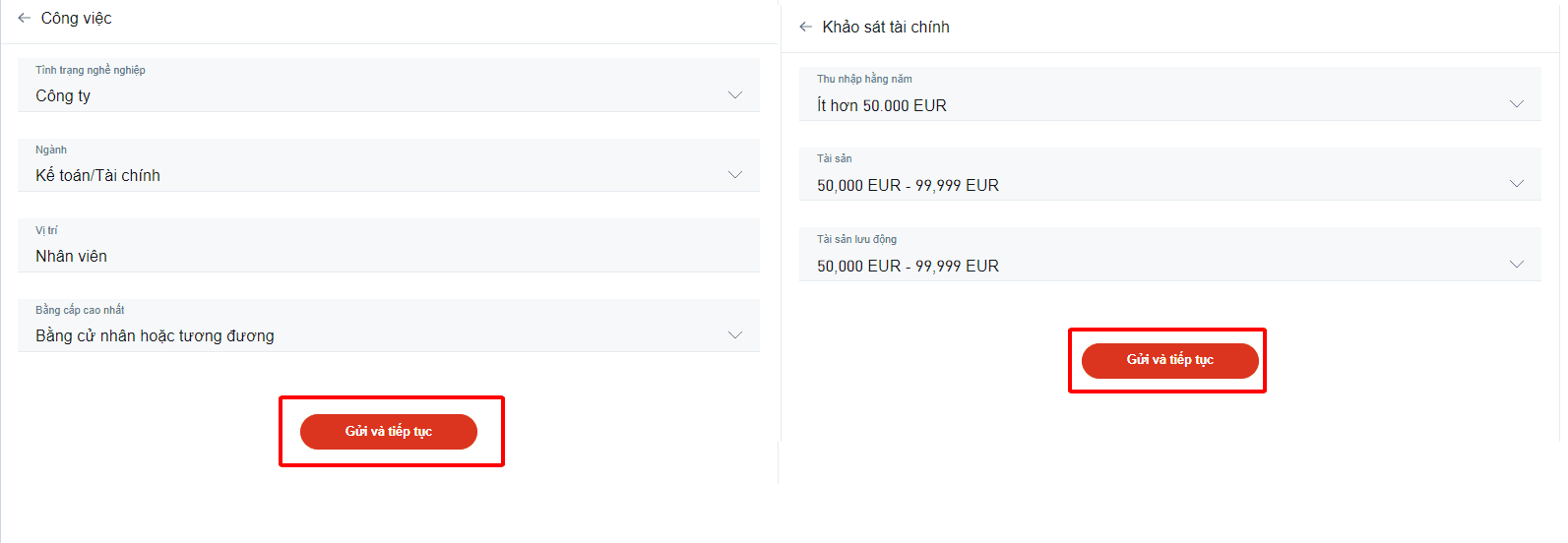Go back using arrow beside Công việc
The width and height of the screenshot is (1568, 543).
[x=25, y=18]
